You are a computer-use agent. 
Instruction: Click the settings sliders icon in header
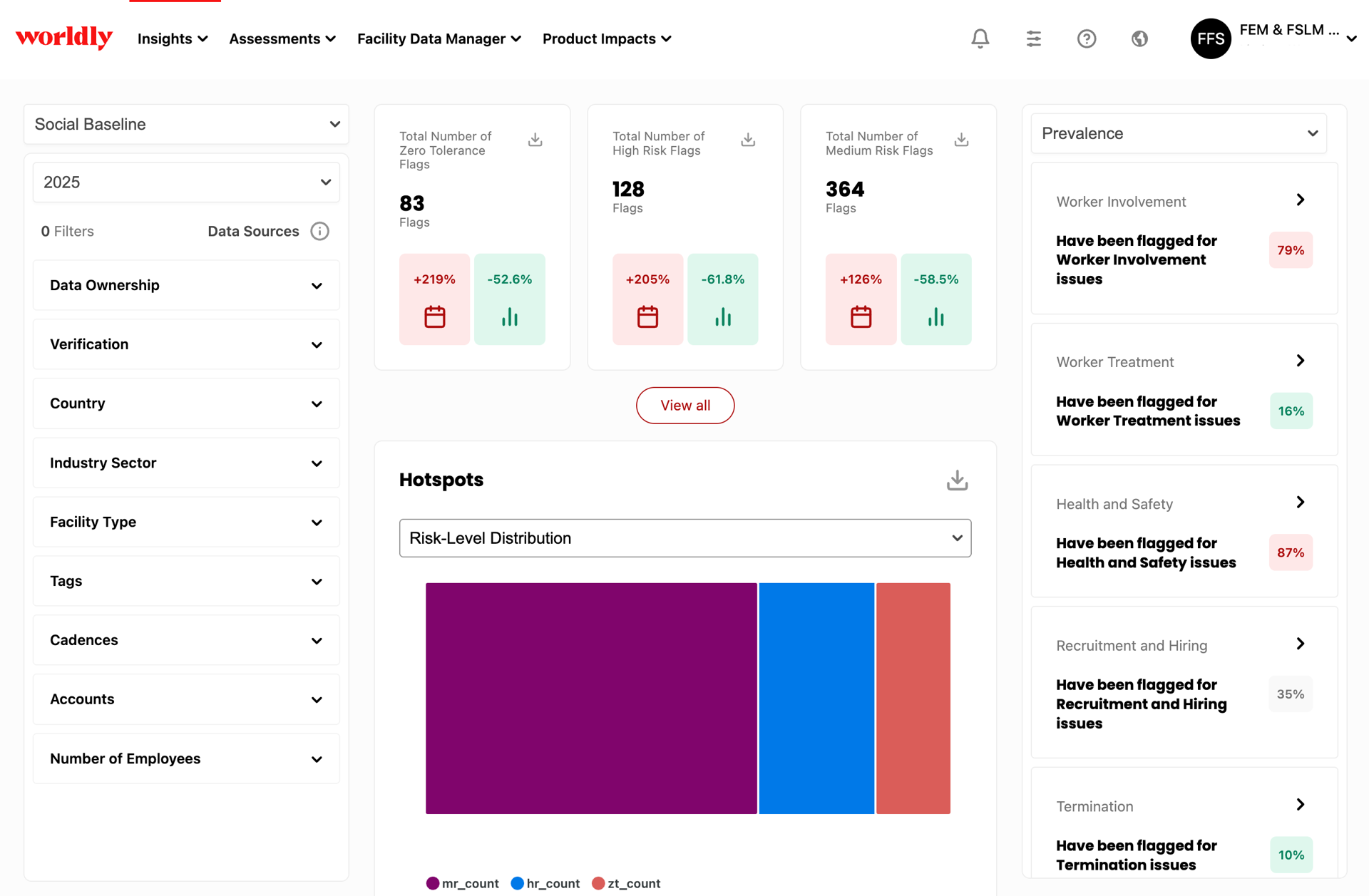[1033, 38]
